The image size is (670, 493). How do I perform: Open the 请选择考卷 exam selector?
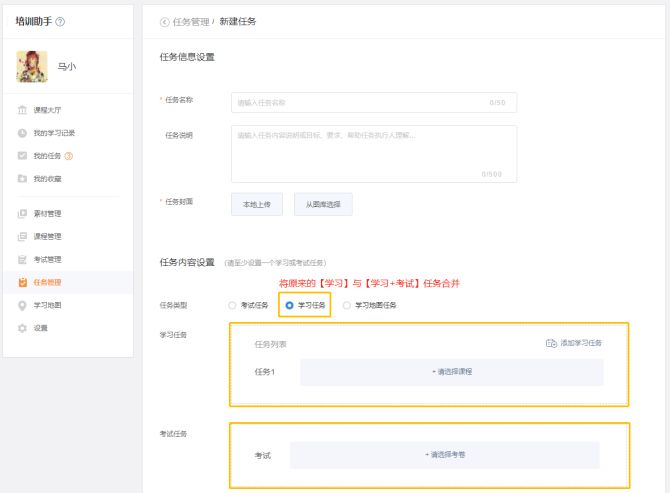(444, 455)
